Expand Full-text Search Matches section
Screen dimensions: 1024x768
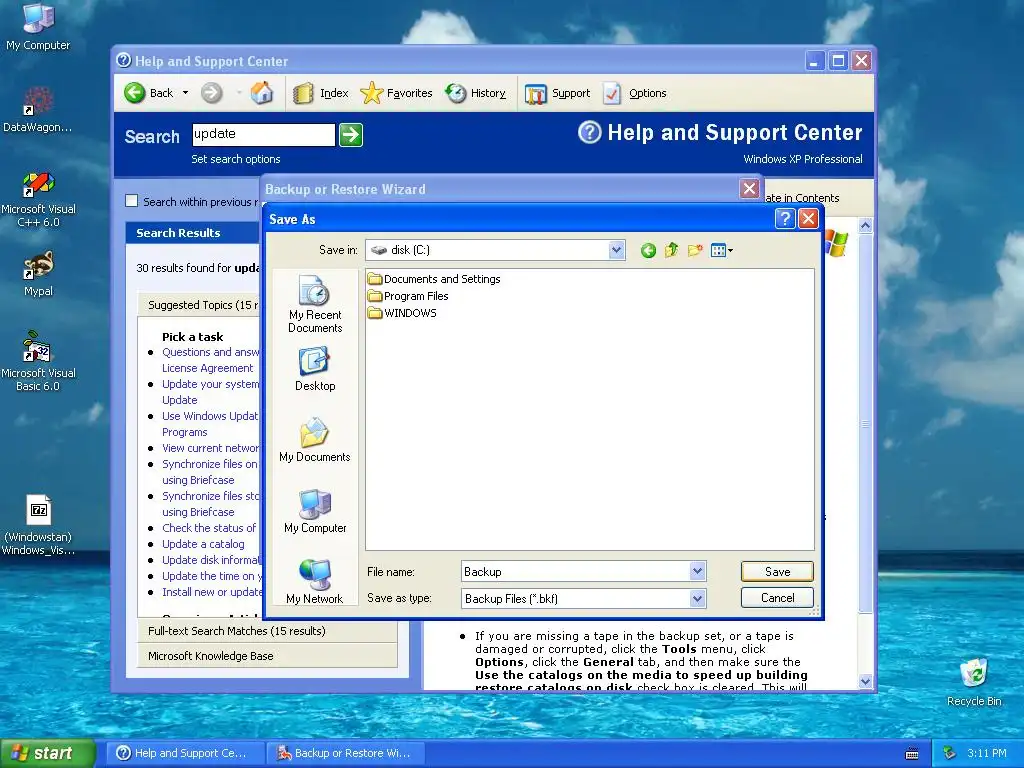(x=267, y=631)
